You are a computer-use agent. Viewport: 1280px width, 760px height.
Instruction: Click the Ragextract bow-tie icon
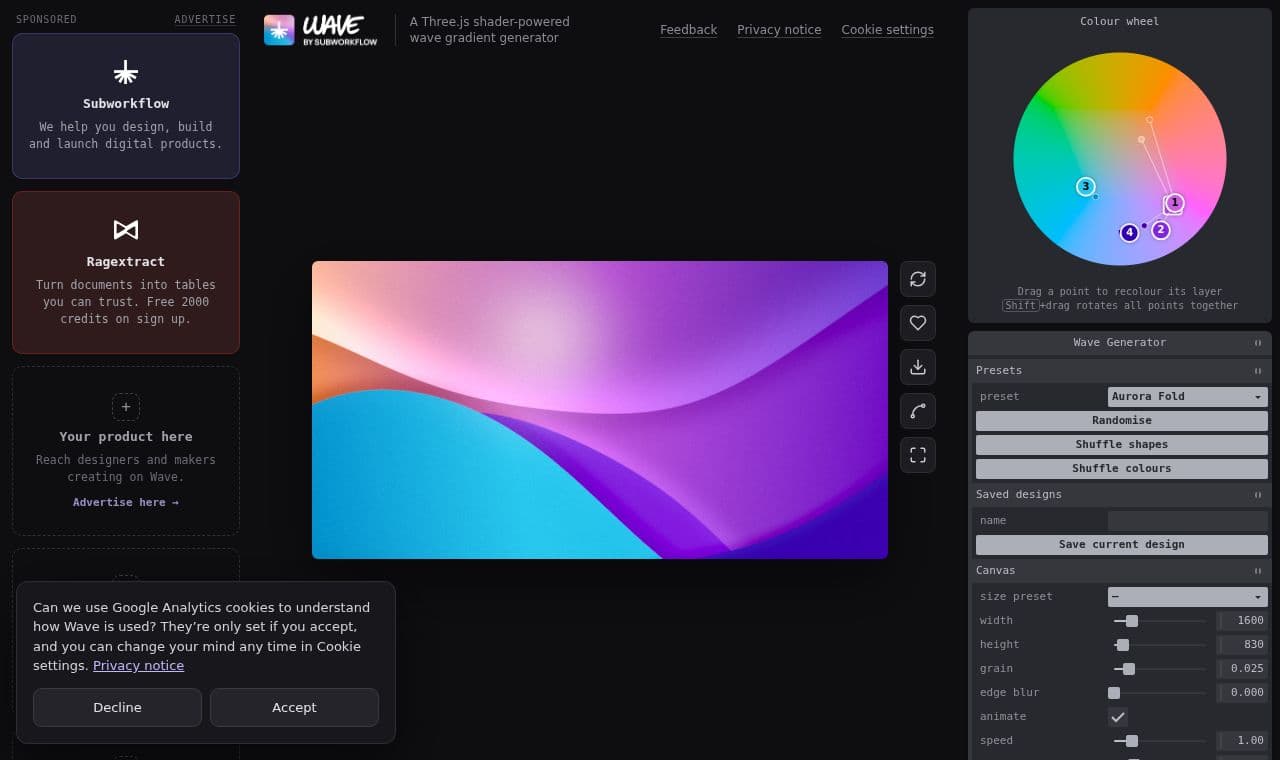point(126,230)
